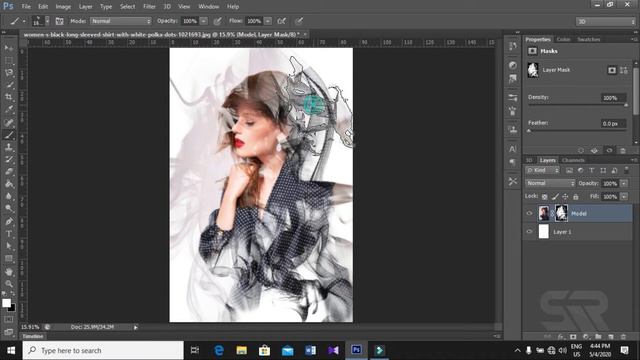
Task: Open the Image menu
Action: pos(63,7)
